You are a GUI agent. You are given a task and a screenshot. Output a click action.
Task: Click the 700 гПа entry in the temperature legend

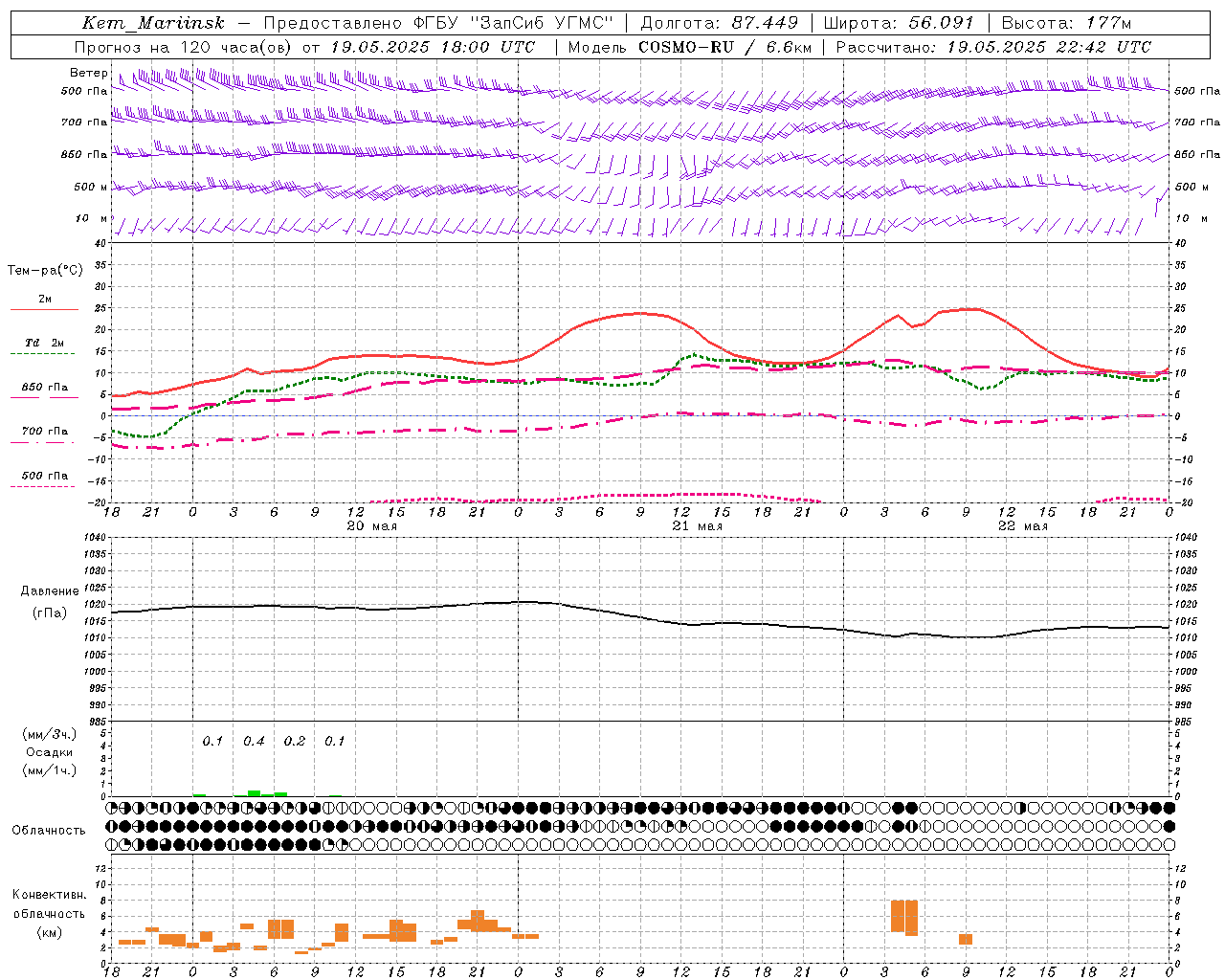[45, 432]
